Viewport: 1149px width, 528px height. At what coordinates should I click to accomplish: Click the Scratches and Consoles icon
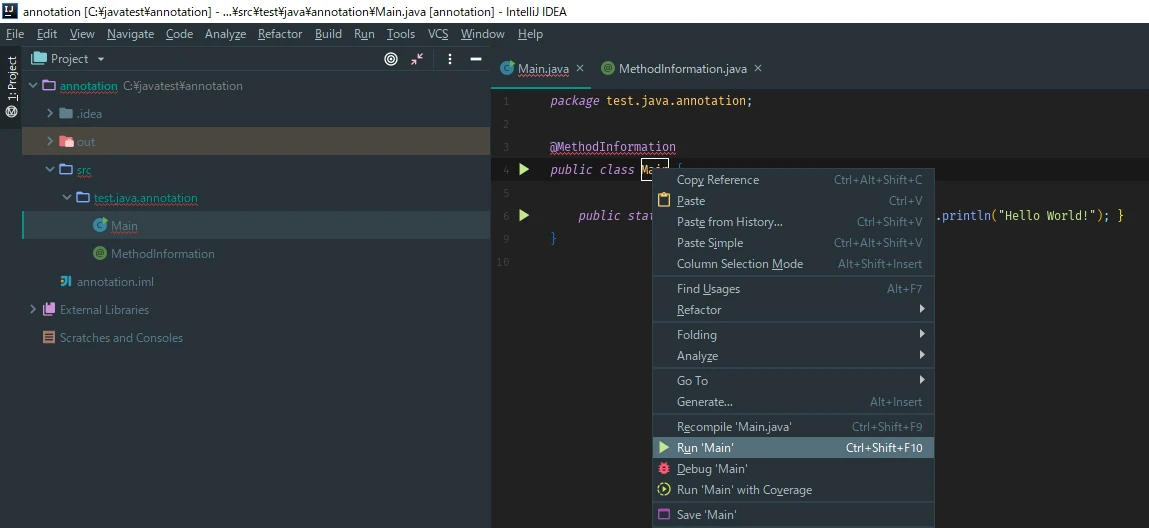pos(49,338)
